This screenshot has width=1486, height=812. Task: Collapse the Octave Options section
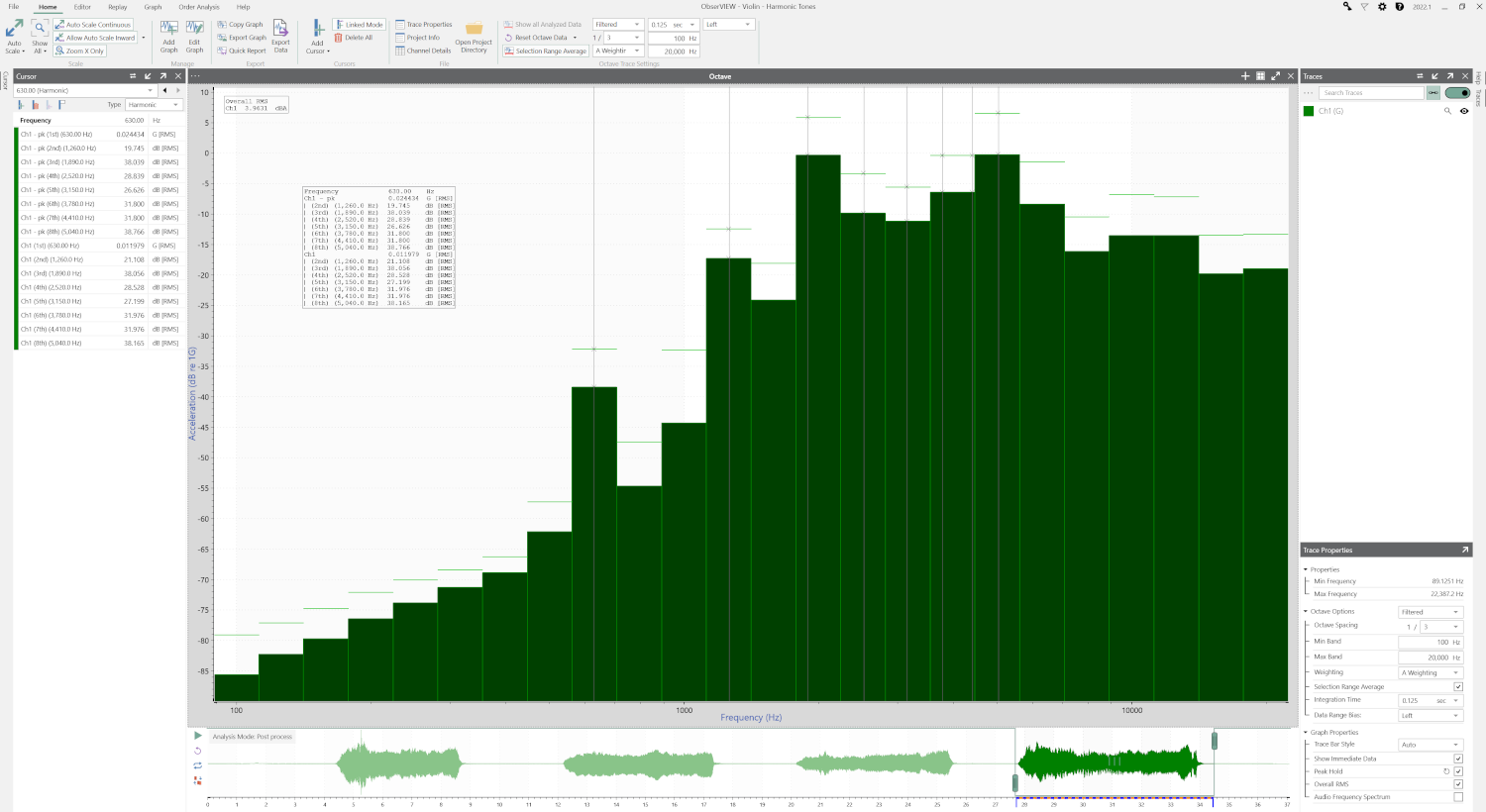pos(1306,611)
